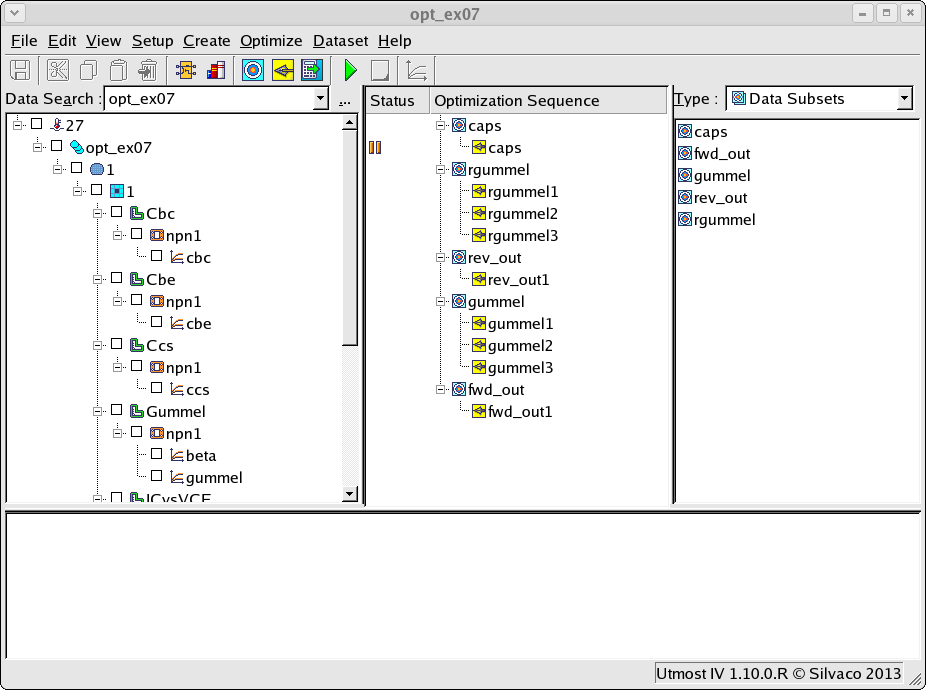Open the Dataset menu
Screen dimensions: 926x690
click(x=341, y=41)
